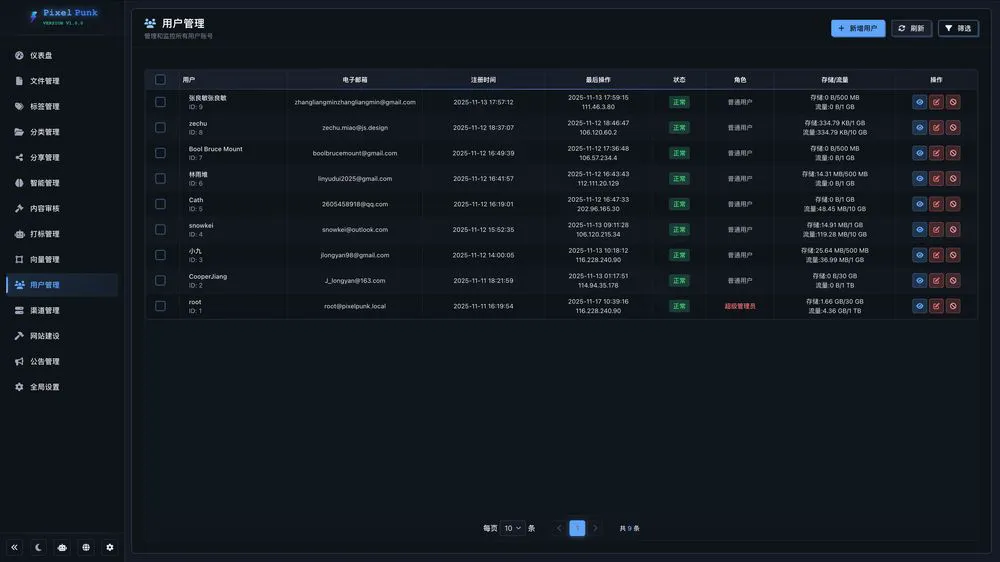The height and width of the screenshot is (562, 1000).
Task: Open settings via the gear icon in the sidebar footer
Action: click(110, 547)
